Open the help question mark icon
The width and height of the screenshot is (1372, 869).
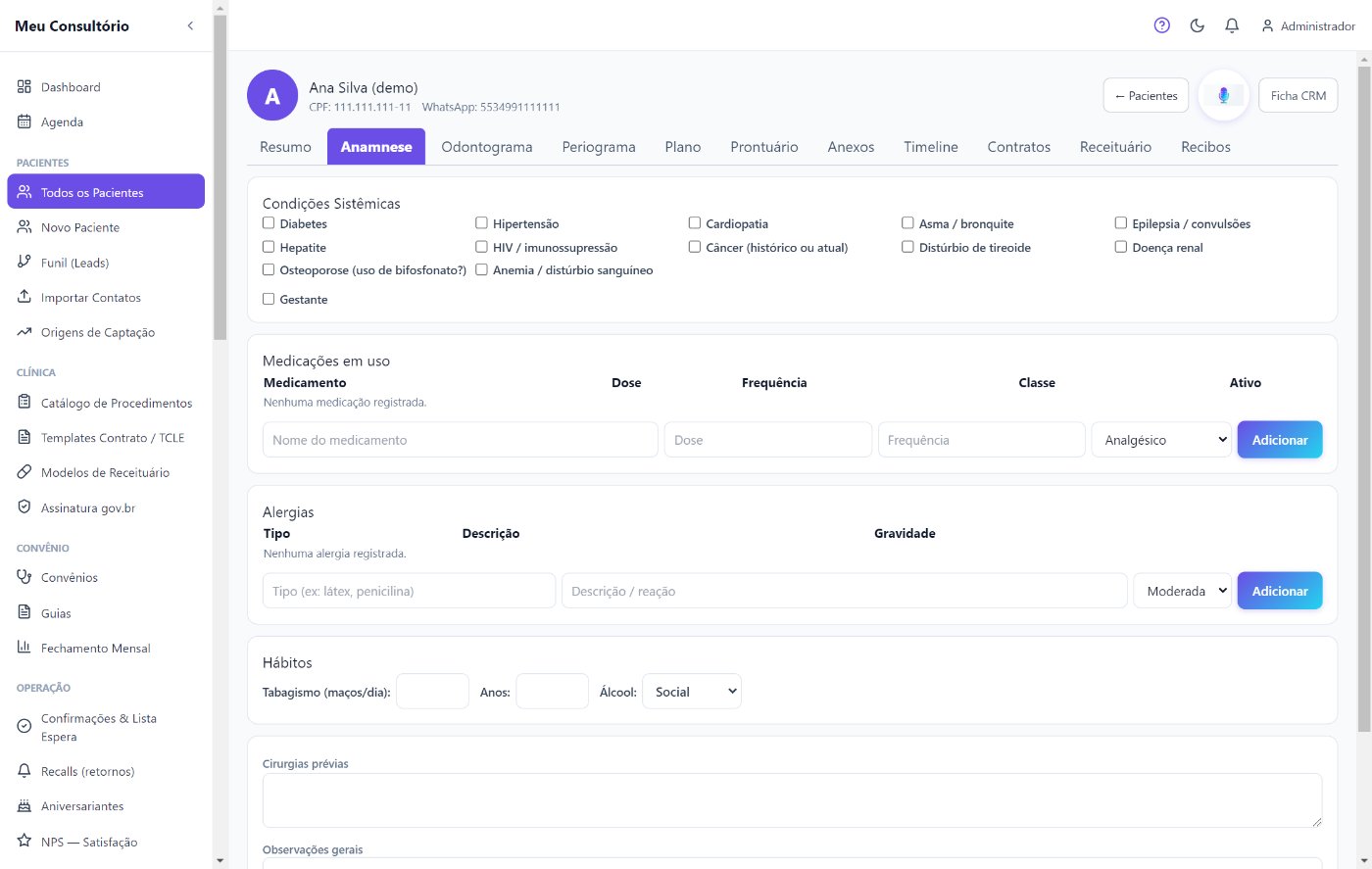1162,25
